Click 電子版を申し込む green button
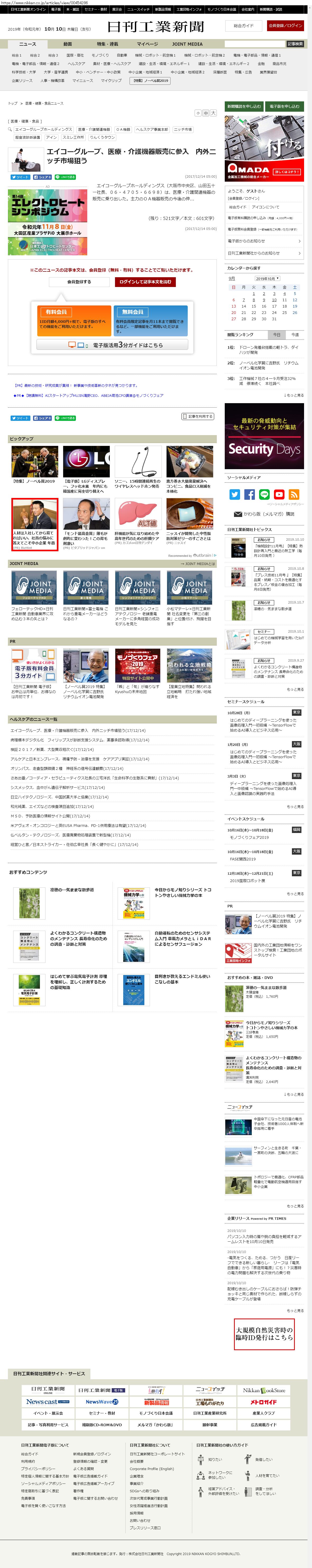The height and width of the screenshot is (1568, 312). click(x=285, y=106)
